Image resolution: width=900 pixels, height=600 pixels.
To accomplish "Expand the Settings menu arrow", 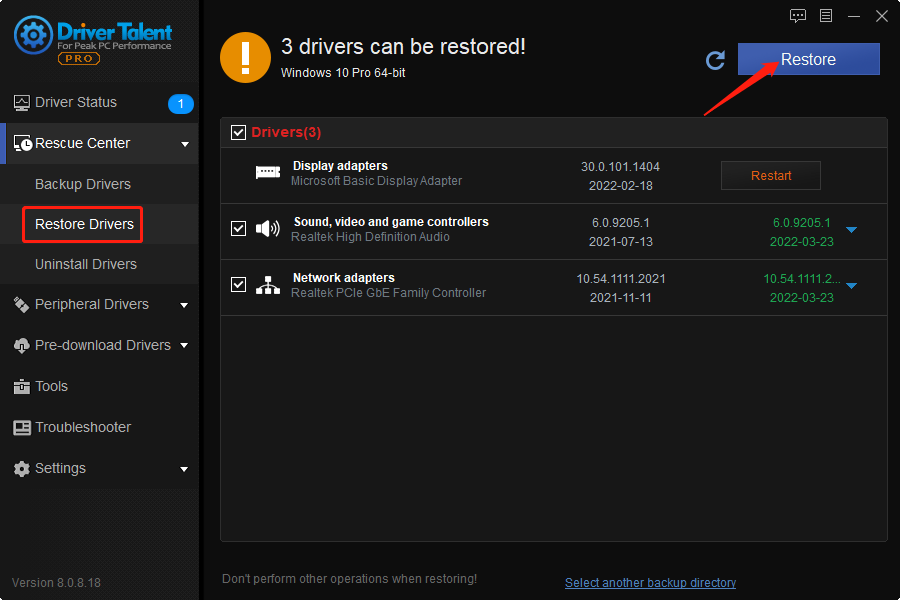I will pyautogui.click(x=184, y=469).
